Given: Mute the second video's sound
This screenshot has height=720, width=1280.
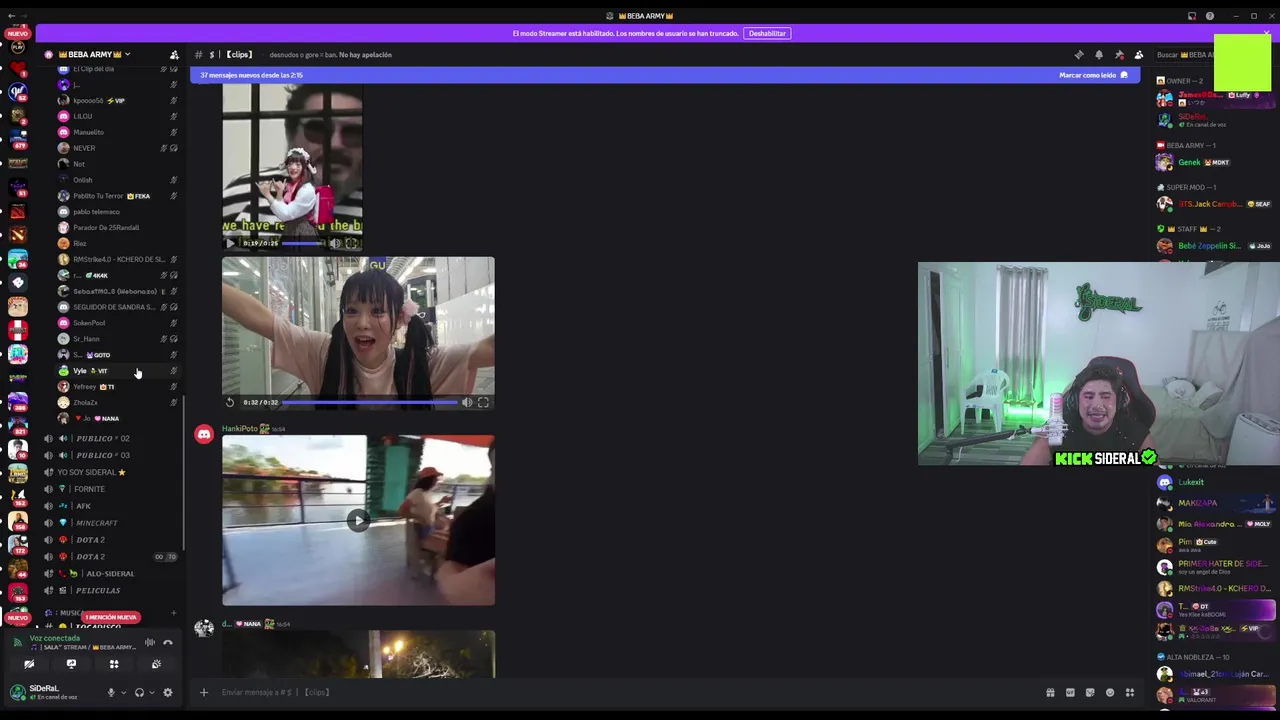Looking at the screenshot, I should coord(467,402).
